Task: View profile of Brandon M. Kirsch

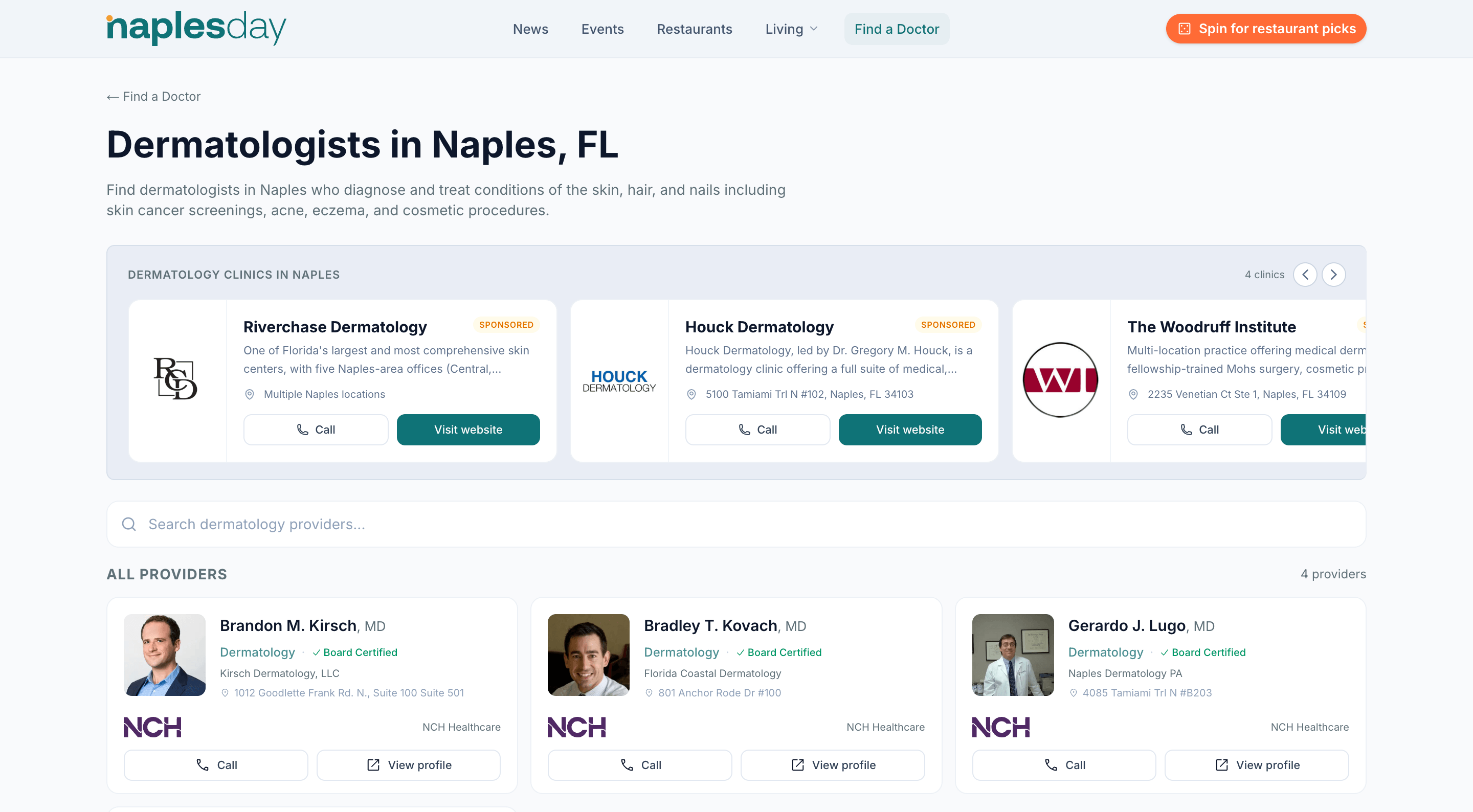Action: click(x=409, y=765)
